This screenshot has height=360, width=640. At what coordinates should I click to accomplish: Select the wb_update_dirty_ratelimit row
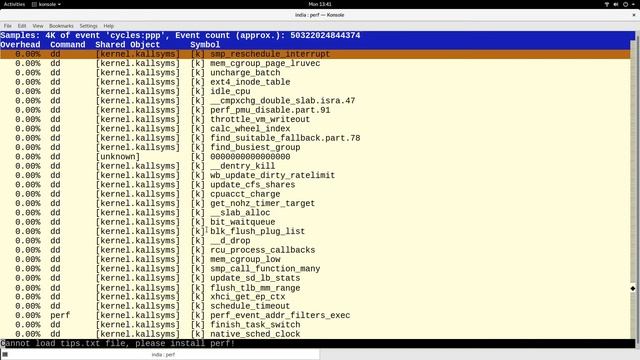coord(315,176)
